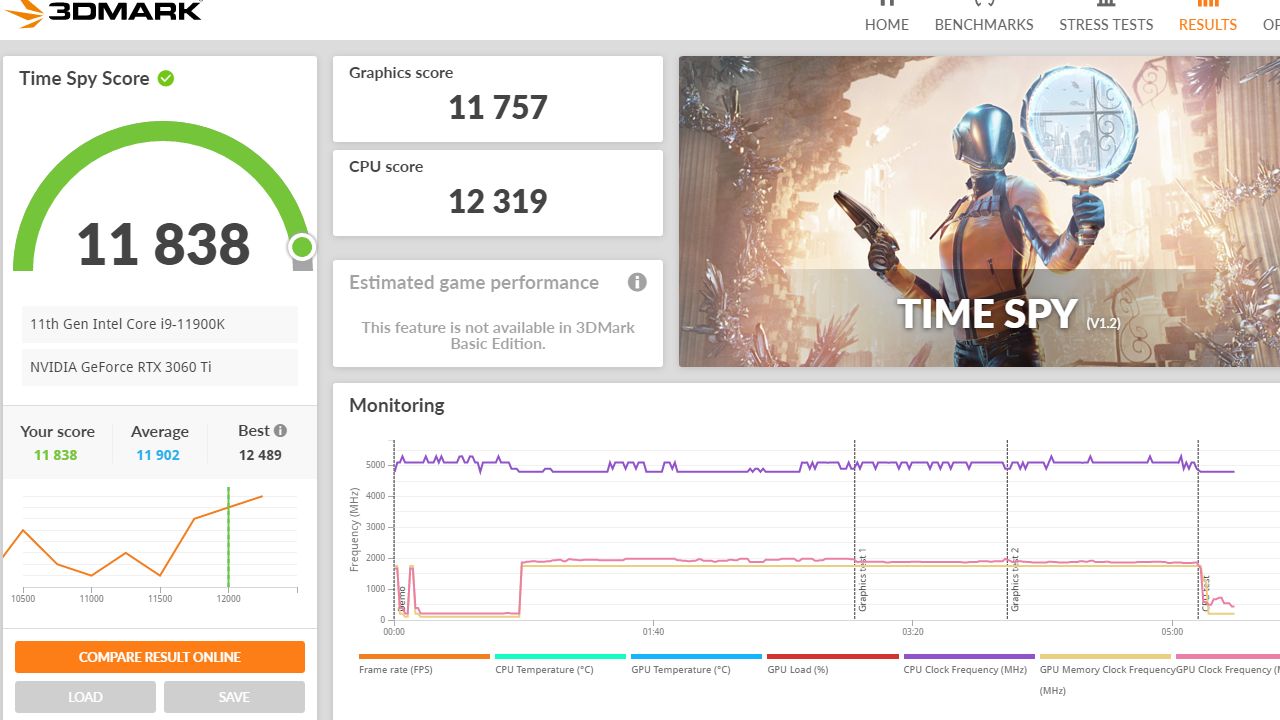
Task: Click the Compare Result Online button
Action: pos(160,657)
